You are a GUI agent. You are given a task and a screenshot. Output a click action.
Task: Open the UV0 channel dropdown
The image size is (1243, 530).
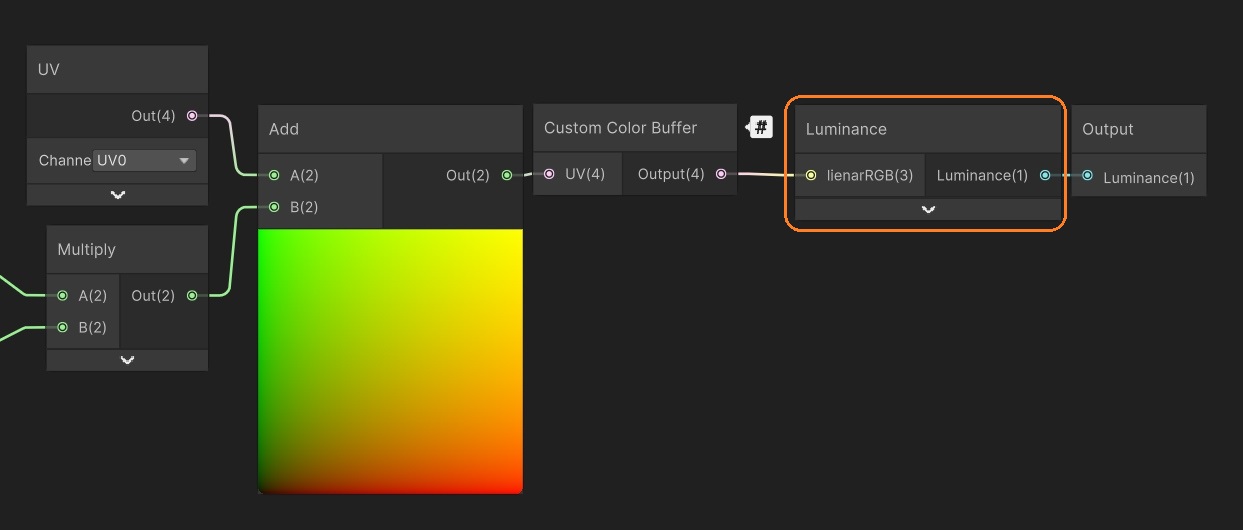pyautogui.click(x=144, y=160)
